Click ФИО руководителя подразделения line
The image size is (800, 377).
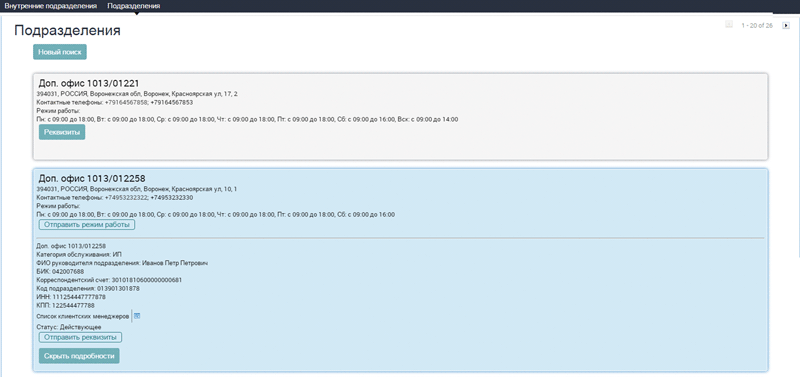(x=122, y=263)
